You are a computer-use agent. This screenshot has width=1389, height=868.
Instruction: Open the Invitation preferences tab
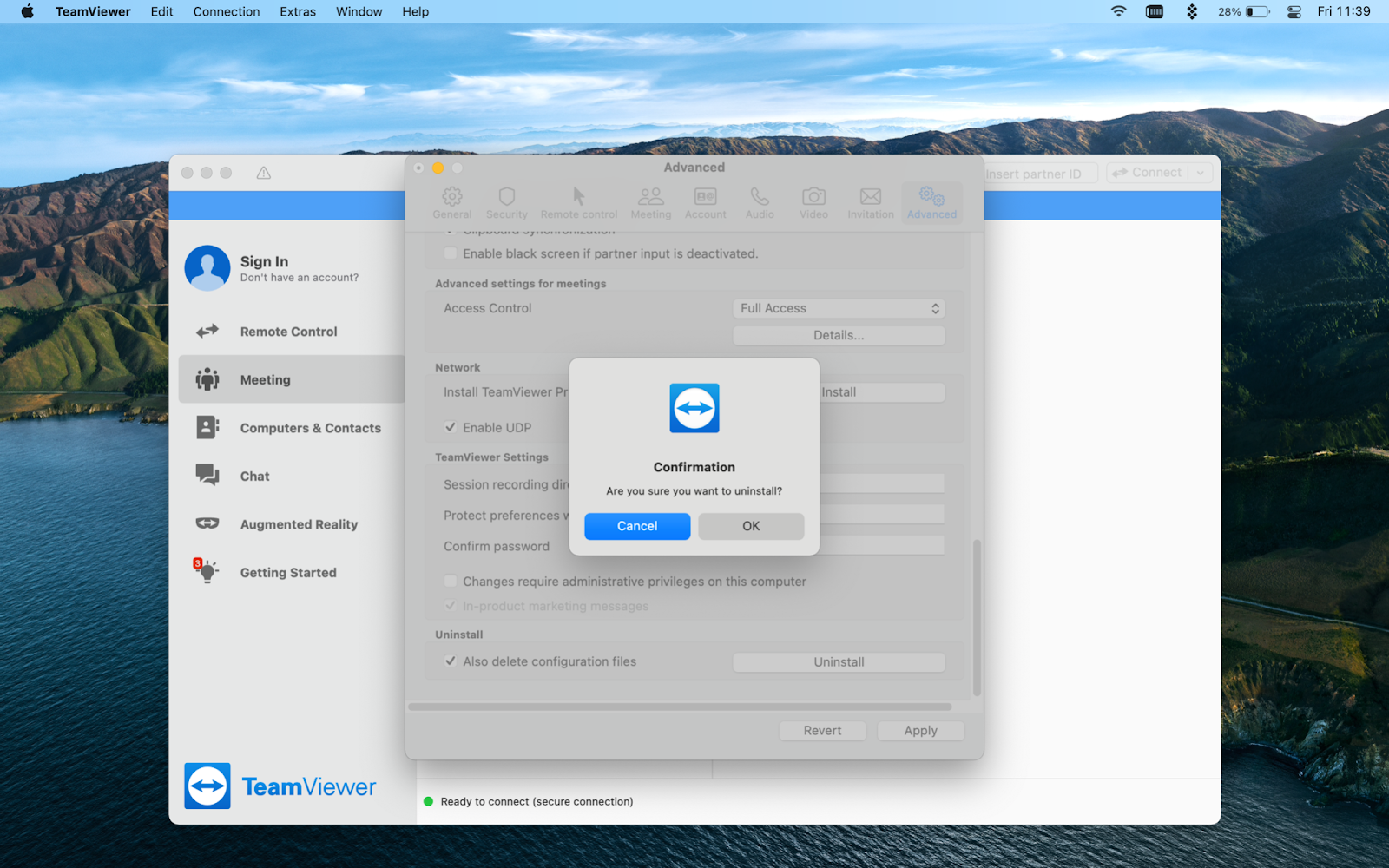click(871, 203)
